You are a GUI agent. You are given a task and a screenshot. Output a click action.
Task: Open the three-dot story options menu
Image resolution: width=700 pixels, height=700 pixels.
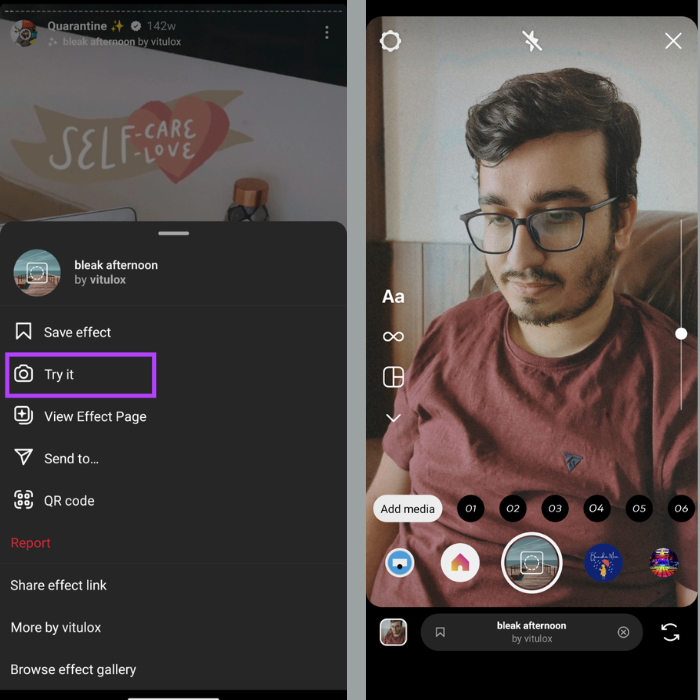click(x=327, y=32)
